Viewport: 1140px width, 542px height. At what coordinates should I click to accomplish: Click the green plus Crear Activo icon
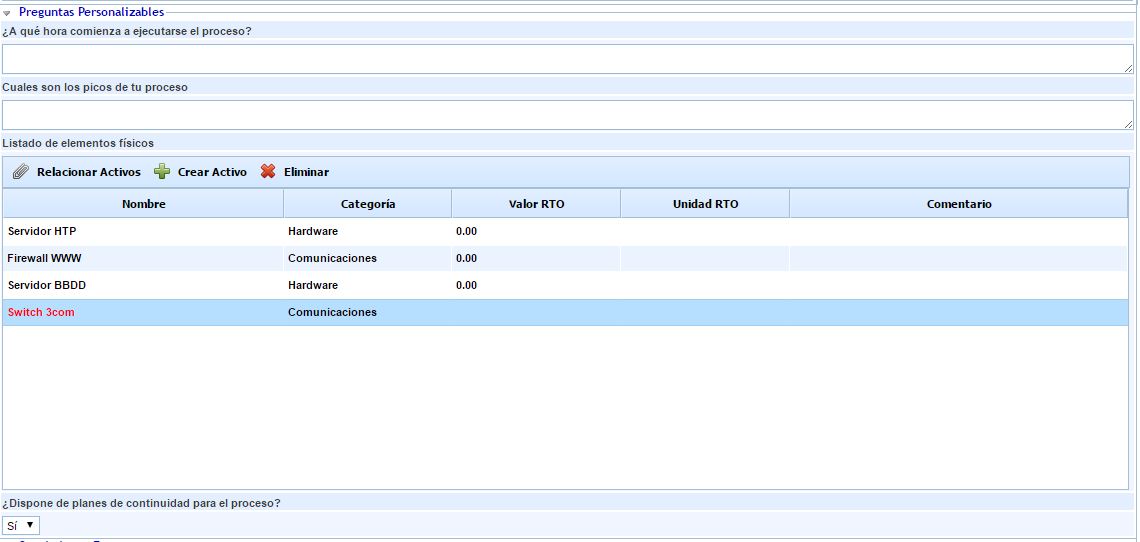tap(162, 172)
